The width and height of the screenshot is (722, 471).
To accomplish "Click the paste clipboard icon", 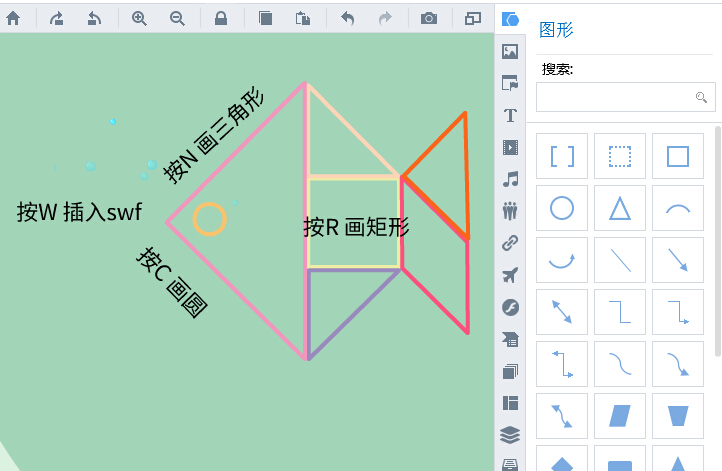I will [303, 18].
